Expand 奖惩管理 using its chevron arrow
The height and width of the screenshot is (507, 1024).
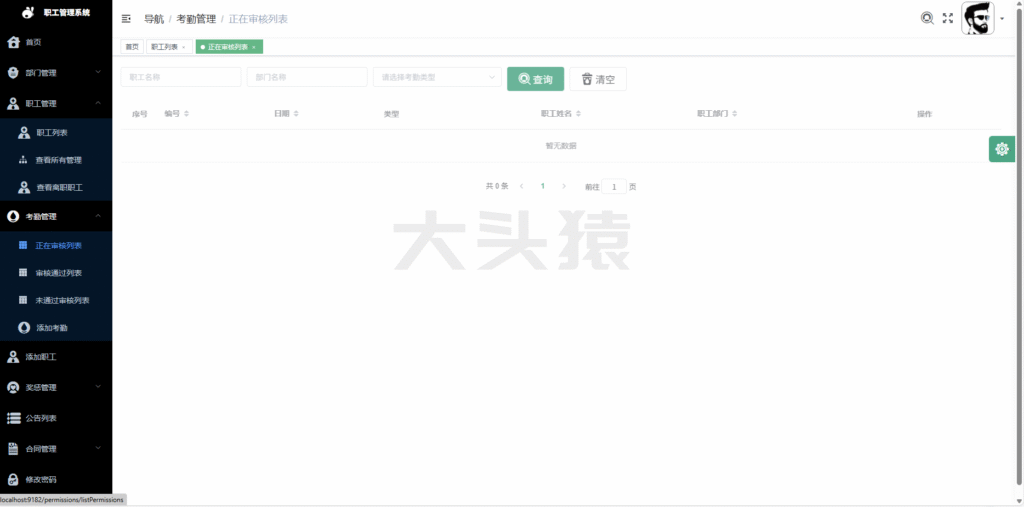(x=98, y=387)
